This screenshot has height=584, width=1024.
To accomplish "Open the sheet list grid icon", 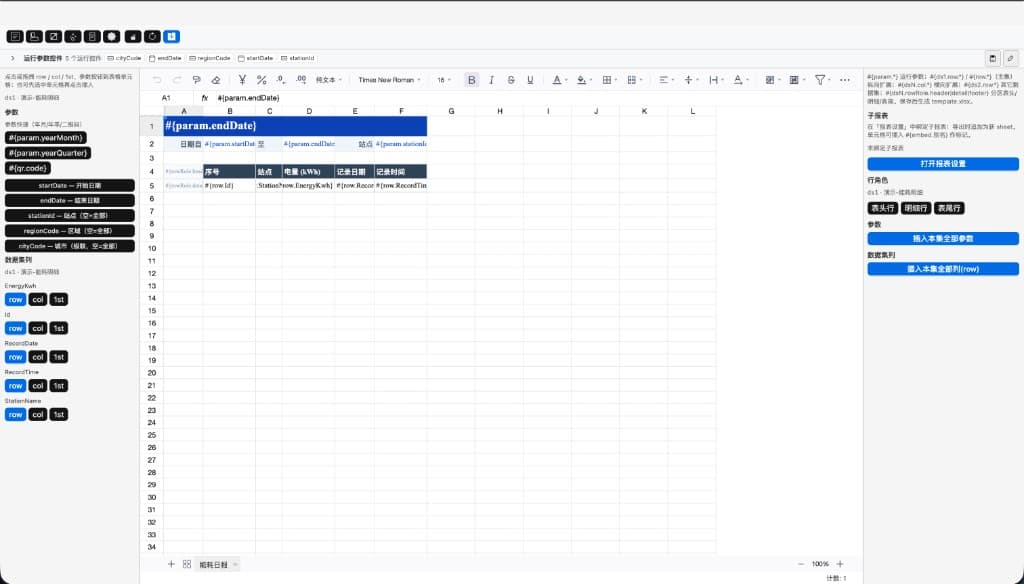I will (187, 564).
